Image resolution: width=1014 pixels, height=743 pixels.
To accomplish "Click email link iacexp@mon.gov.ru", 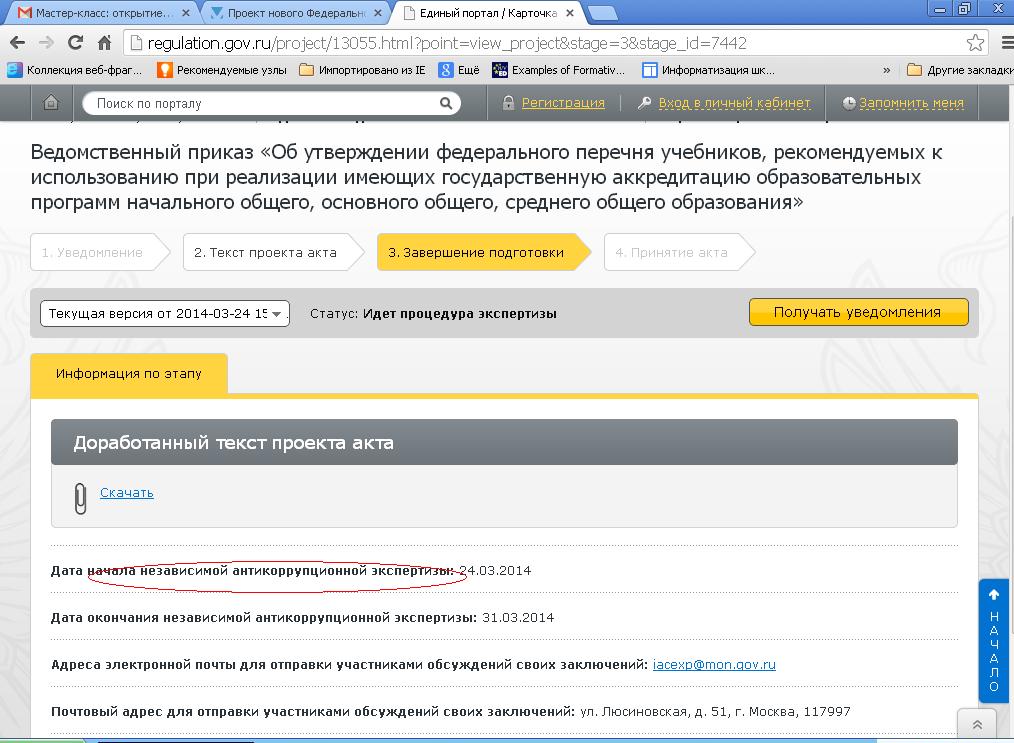I will [x=714, y=664].
